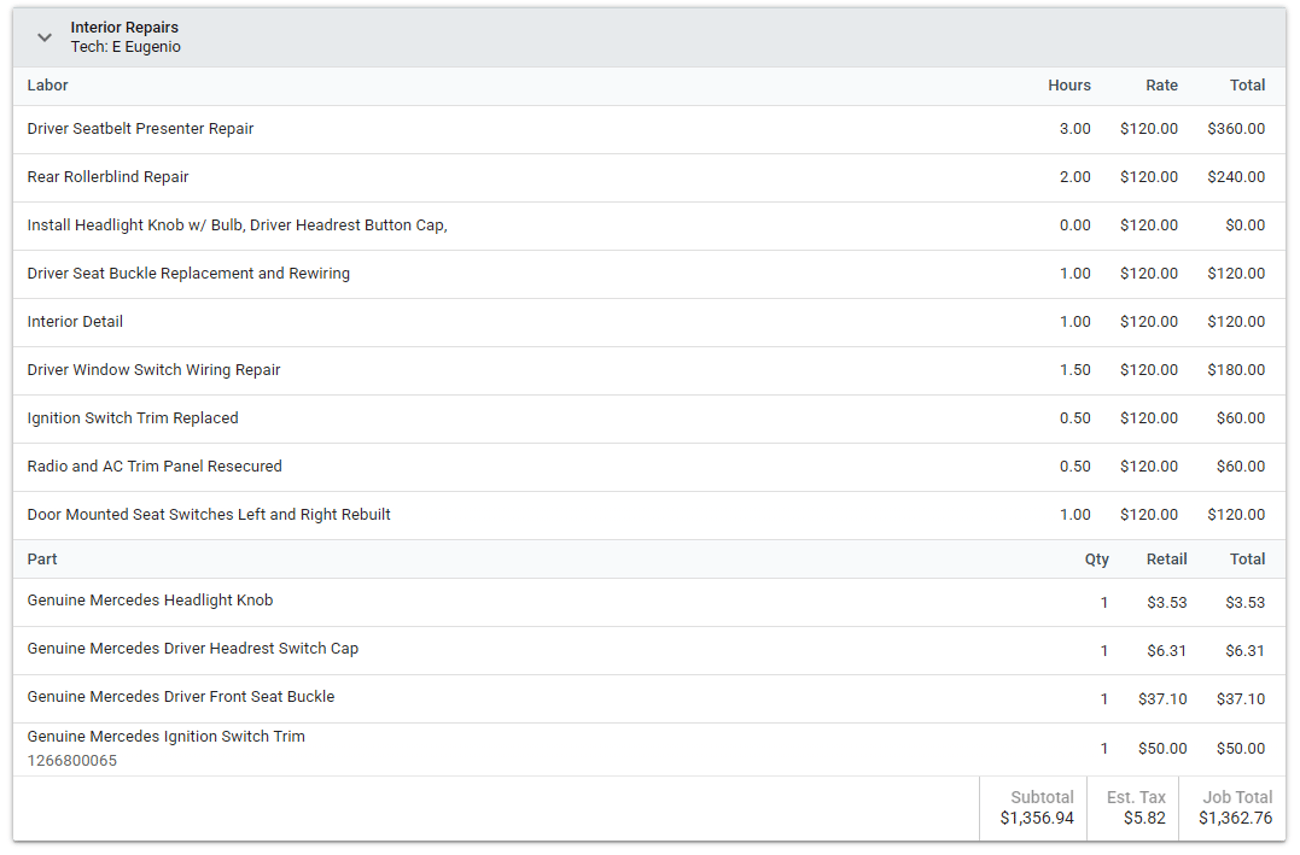Select Driver Seat Buckle Replacement and Rewiring

coord(649,273)
